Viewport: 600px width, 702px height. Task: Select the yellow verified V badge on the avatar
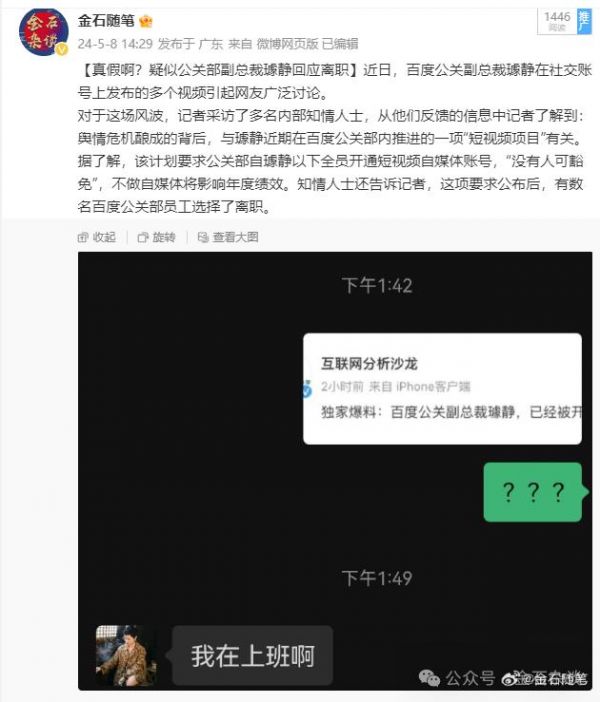click(x=61, y=49)
